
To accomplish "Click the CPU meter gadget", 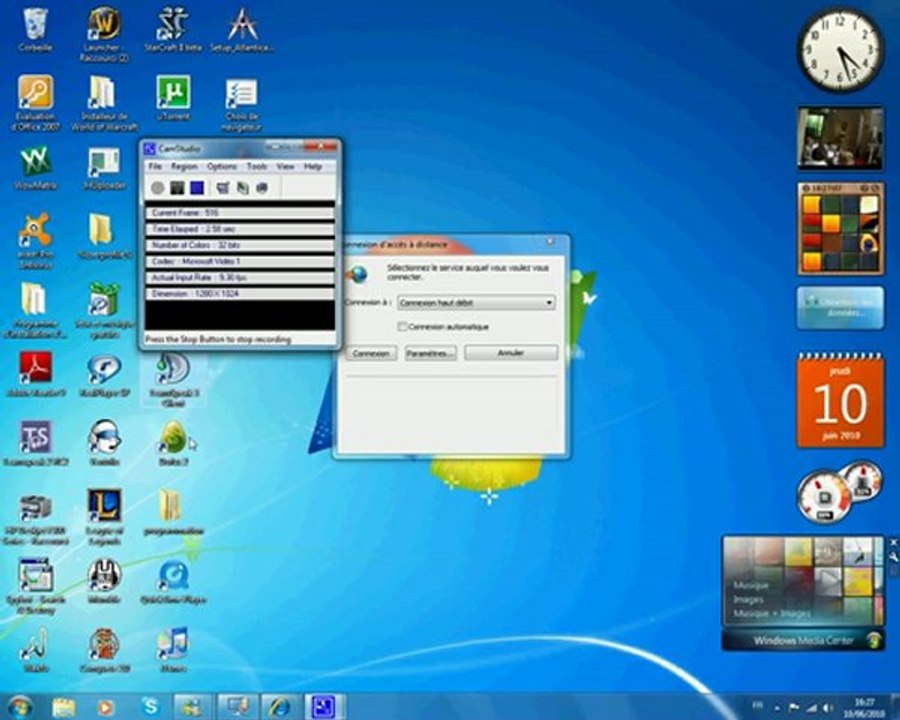I will point(824,497).
